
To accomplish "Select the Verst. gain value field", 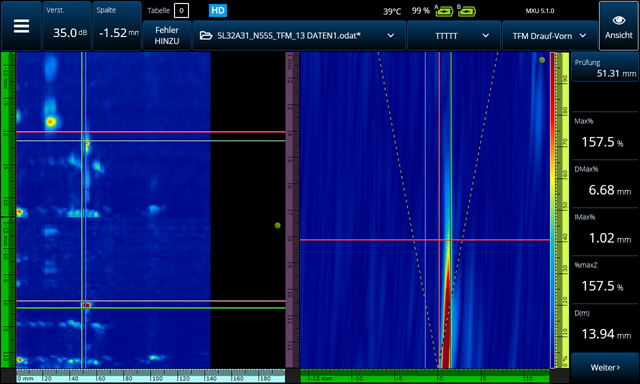I will click(x=67, y=26).
